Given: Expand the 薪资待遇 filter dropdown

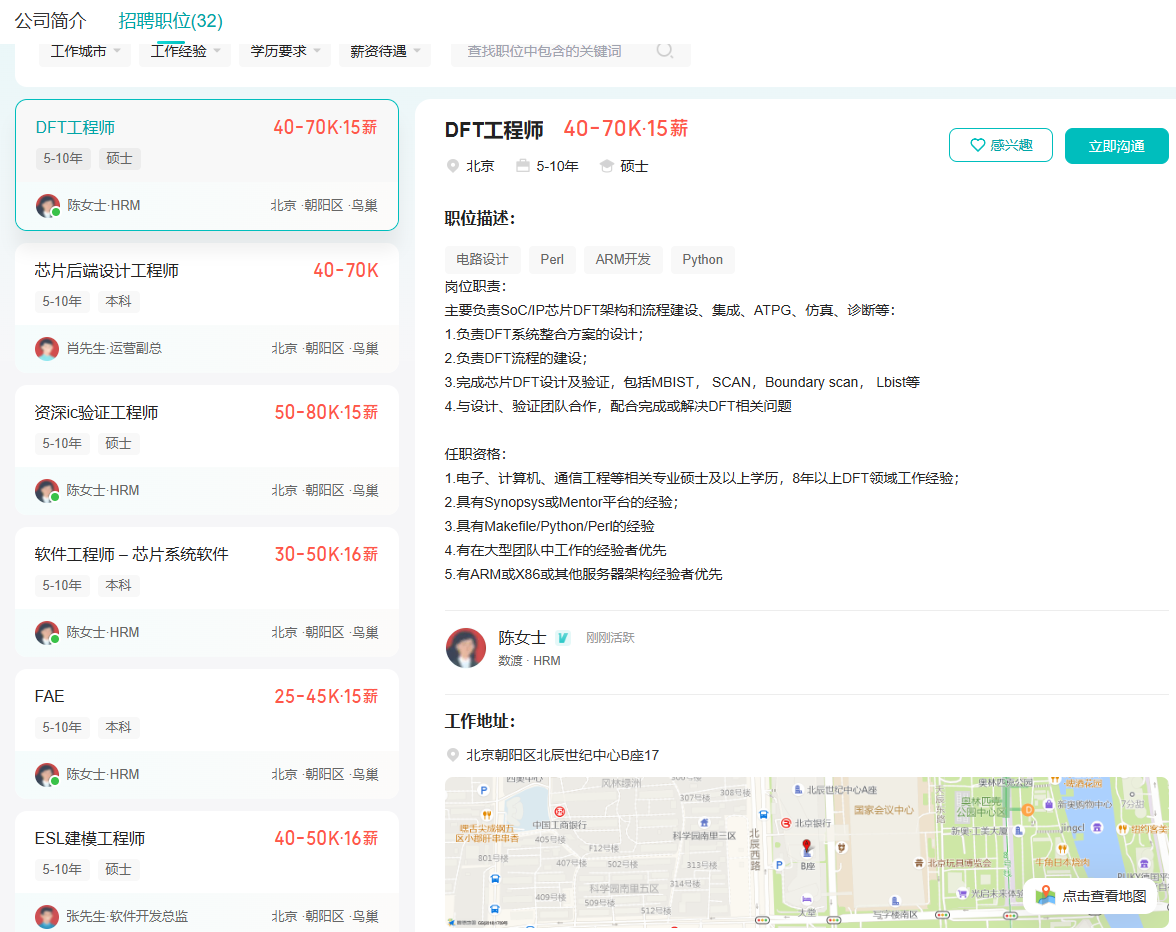Looking at the screenshot, I should (x=385, y=51).
